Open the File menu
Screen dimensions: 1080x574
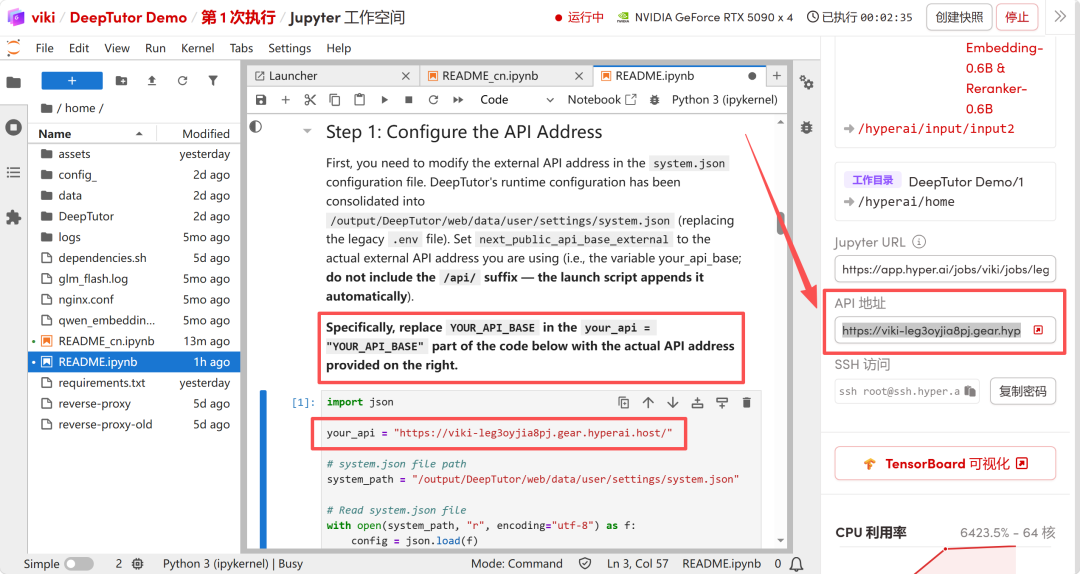(x=45, y=48)
